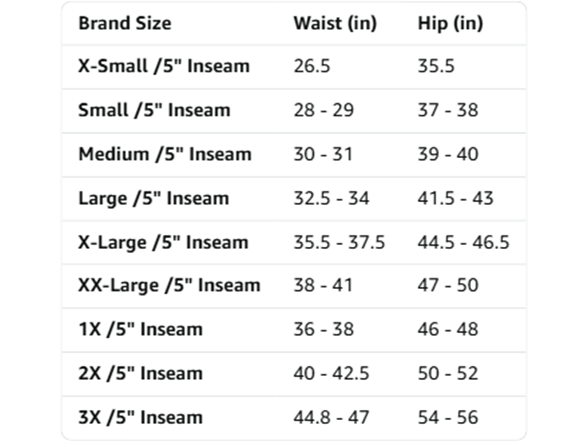Click the Brand Size column header

pyautogui.click(x=125, y=23)
